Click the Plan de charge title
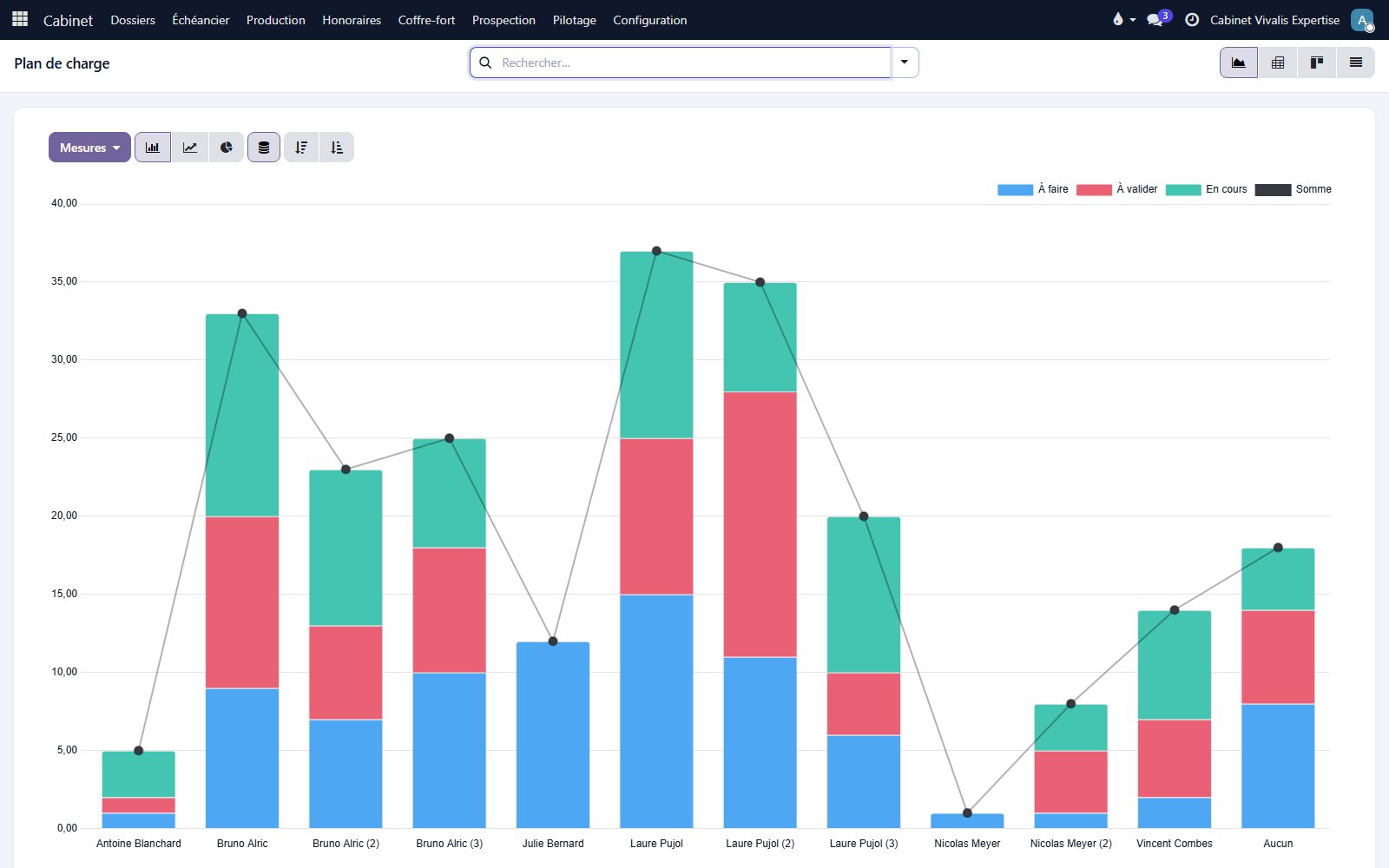 point(62,63)
